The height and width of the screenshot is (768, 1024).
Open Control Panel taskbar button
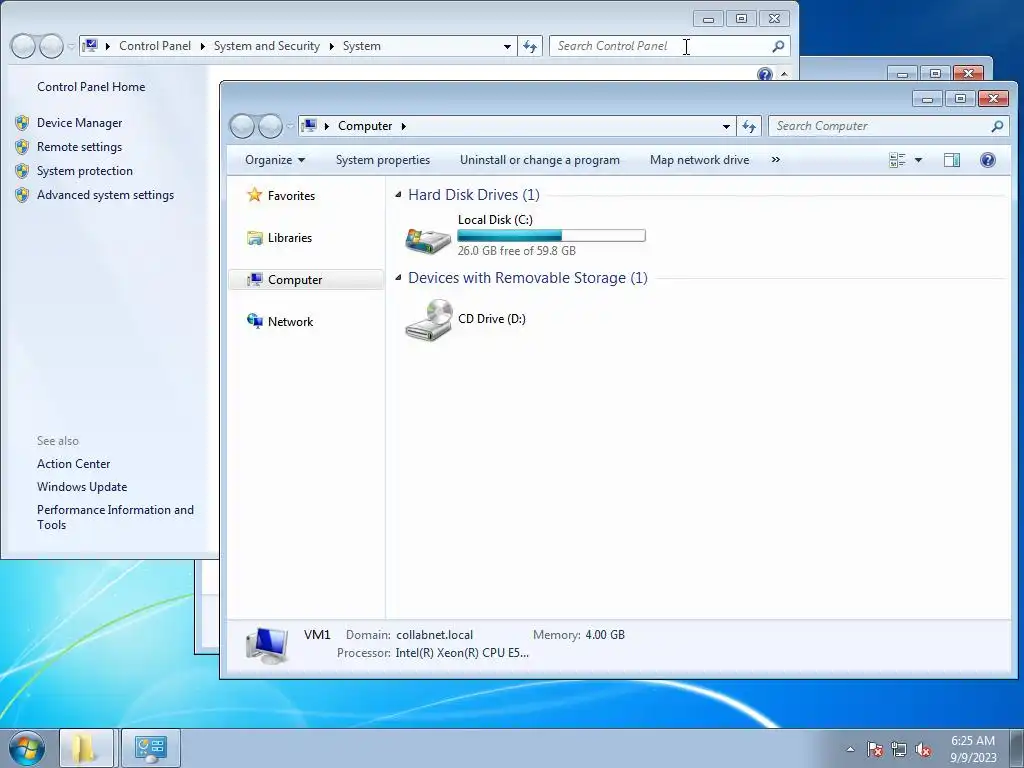click(x=151, y=748)
